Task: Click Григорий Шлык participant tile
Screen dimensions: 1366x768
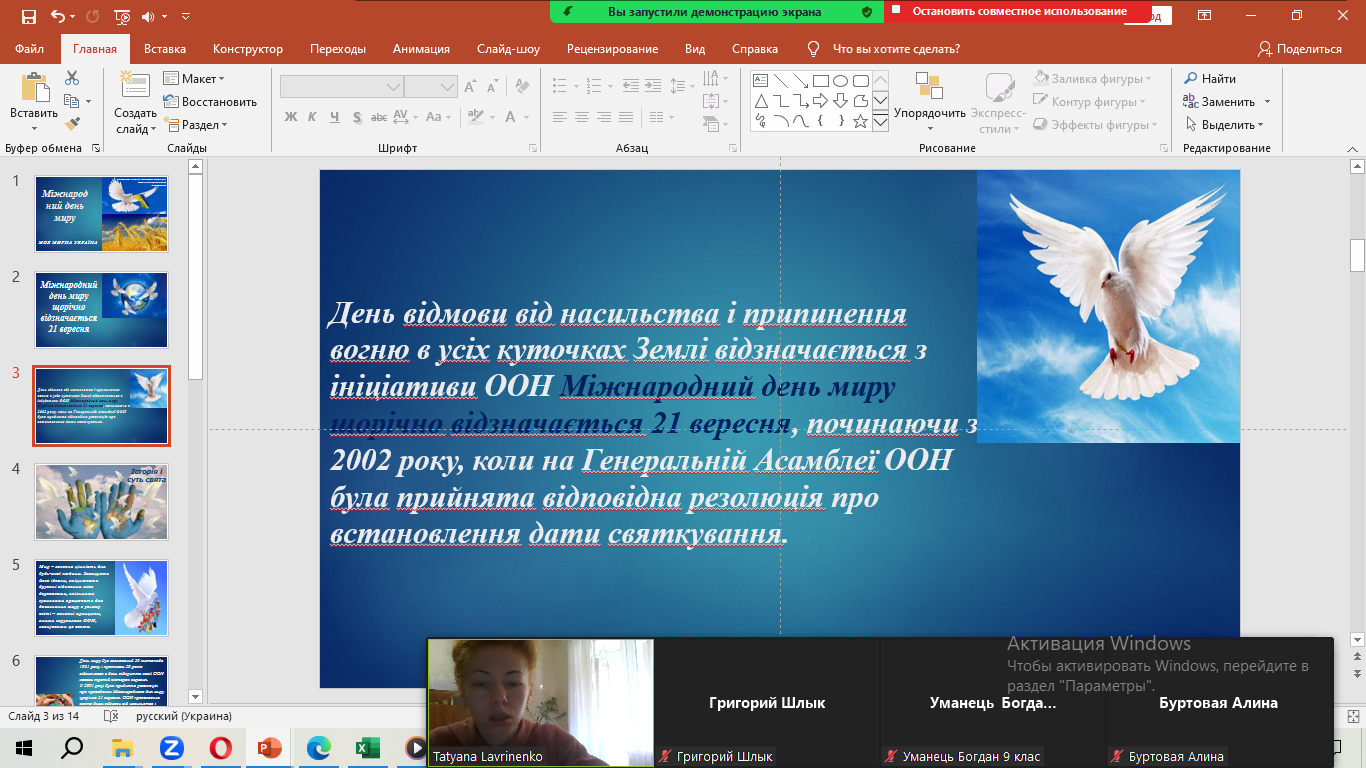Action: pyautogui.click(x=767, y=703)
